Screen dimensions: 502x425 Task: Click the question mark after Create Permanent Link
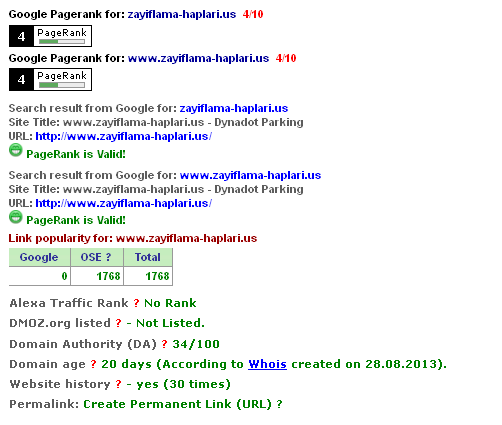279,404
